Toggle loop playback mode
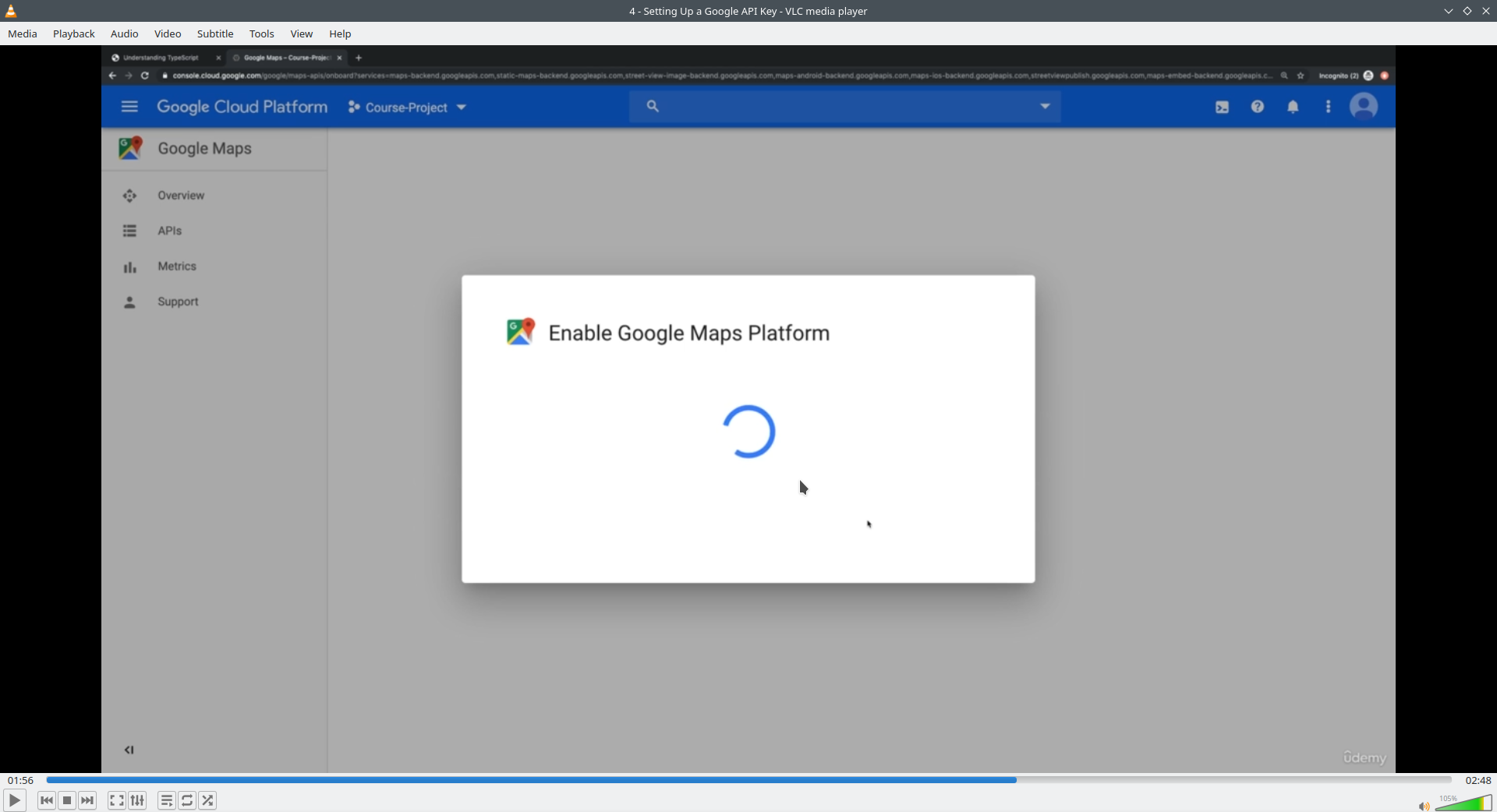Viewport: 1497px width, 812px height. [187, 800]
